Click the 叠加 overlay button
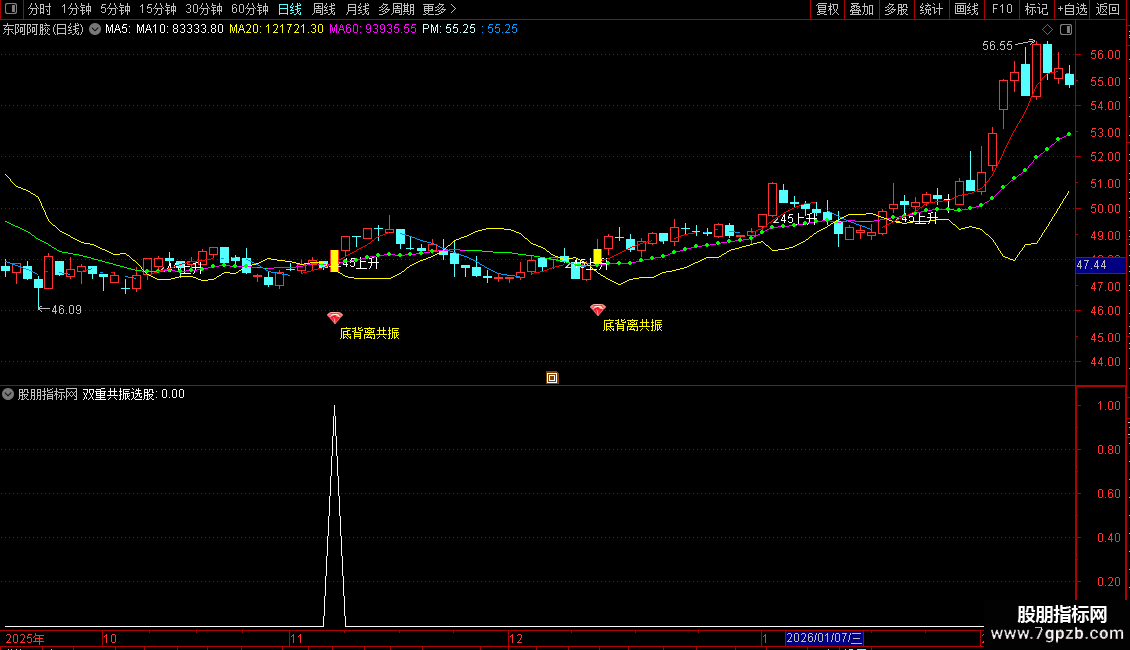 click(861, 9)
